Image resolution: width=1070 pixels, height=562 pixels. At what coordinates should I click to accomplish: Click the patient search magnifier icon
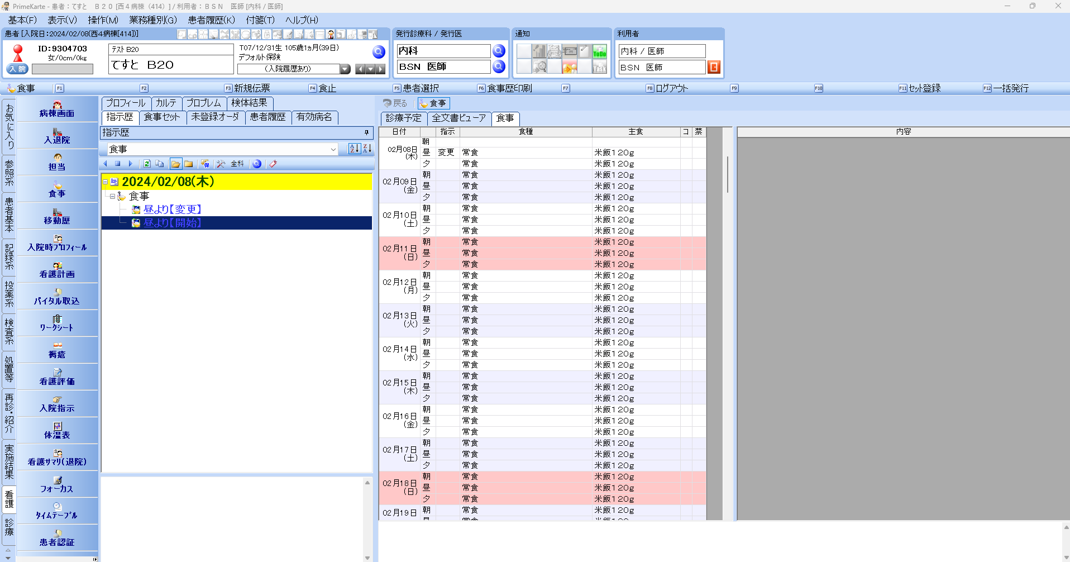[x=379, y=52]
